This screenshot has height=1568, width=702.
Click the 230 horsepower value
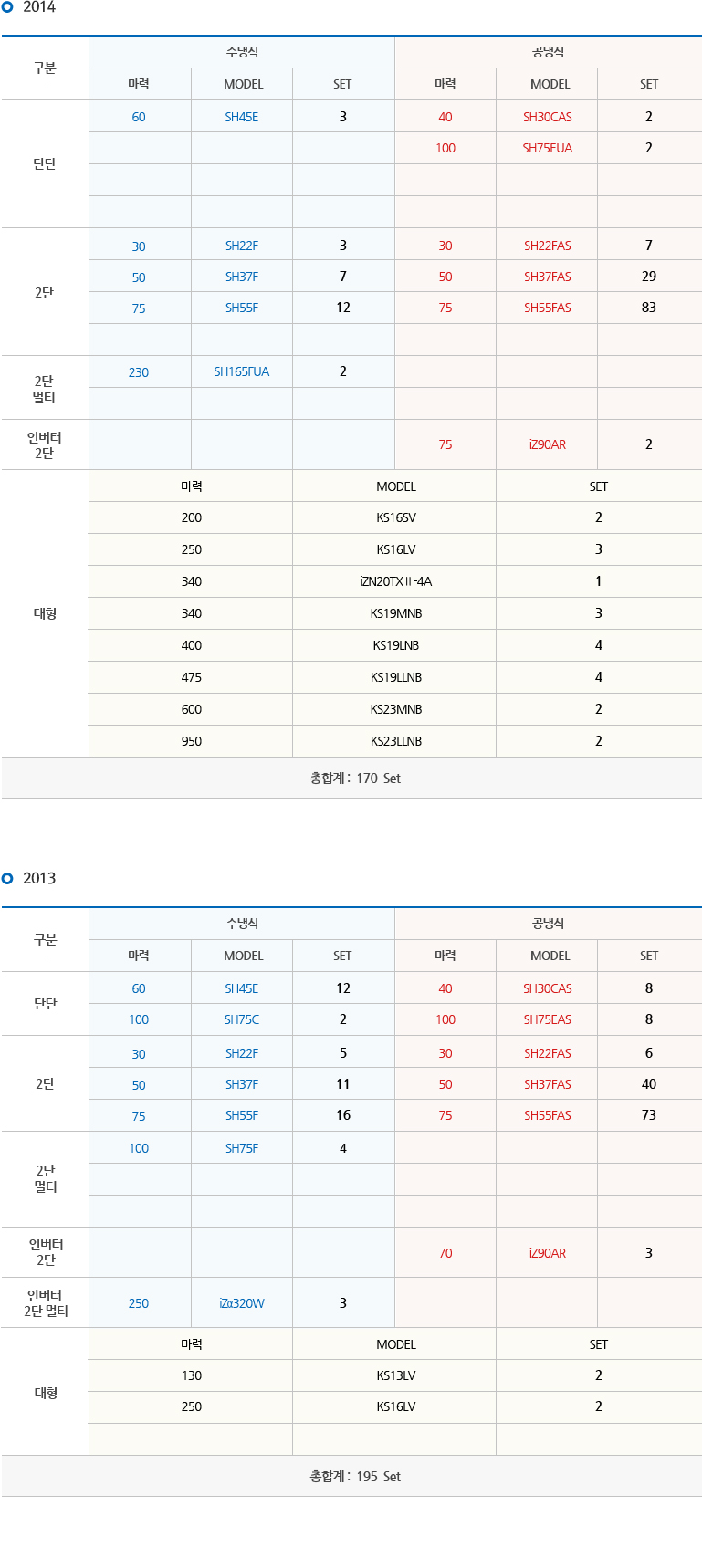pyautogui.click(x=139, y=371)
